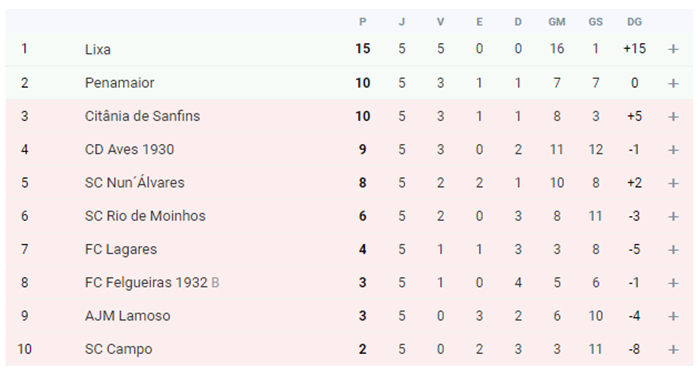Click SC Campo team name
Viewport: 700px width, 376px height.
click(x=119, y=349)
